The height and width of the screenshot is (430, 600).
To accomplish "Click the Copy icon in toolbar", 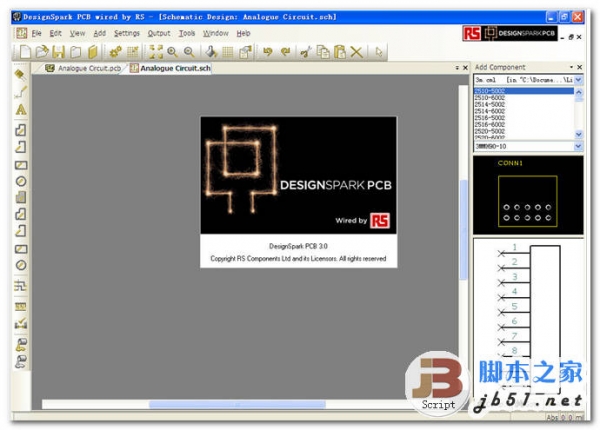I will [x=323, y=52].
